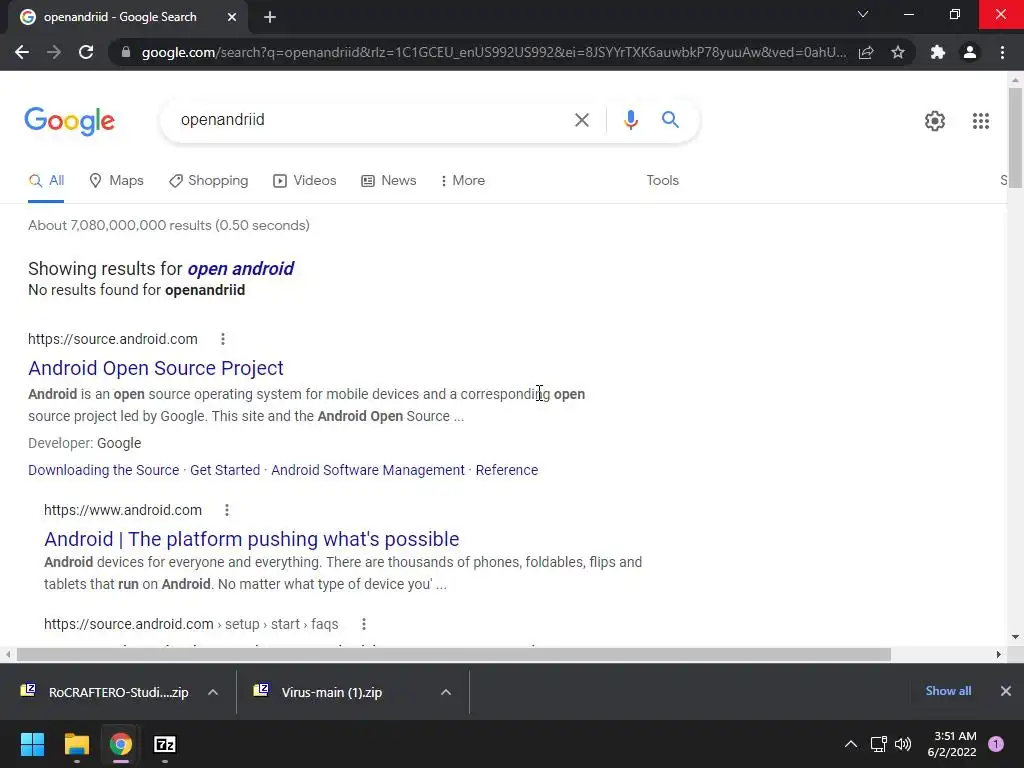The width and height of the screenshot is (1024, 768).
Task: Open Android Open Source Project result
Action: tap(155, 368)
